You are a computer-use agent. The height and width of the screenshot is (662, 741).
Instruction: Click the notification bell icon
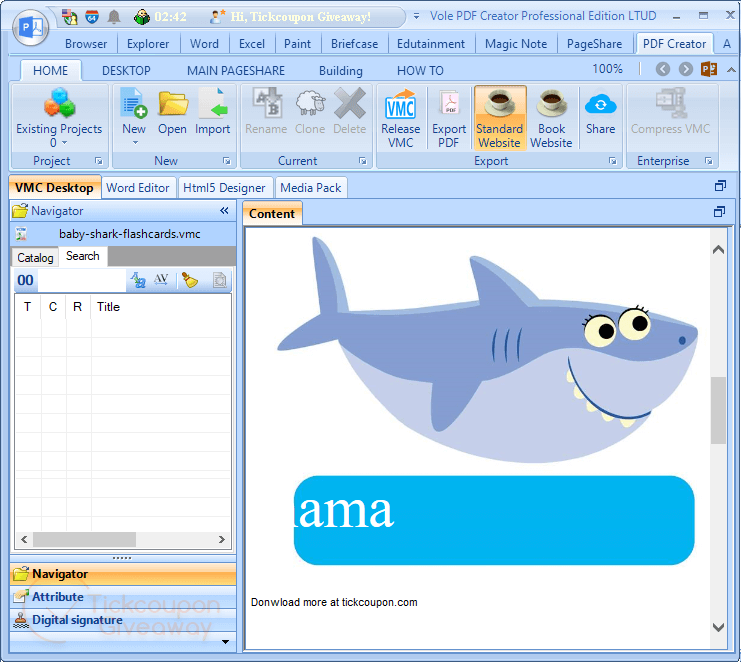coord(113,17)
